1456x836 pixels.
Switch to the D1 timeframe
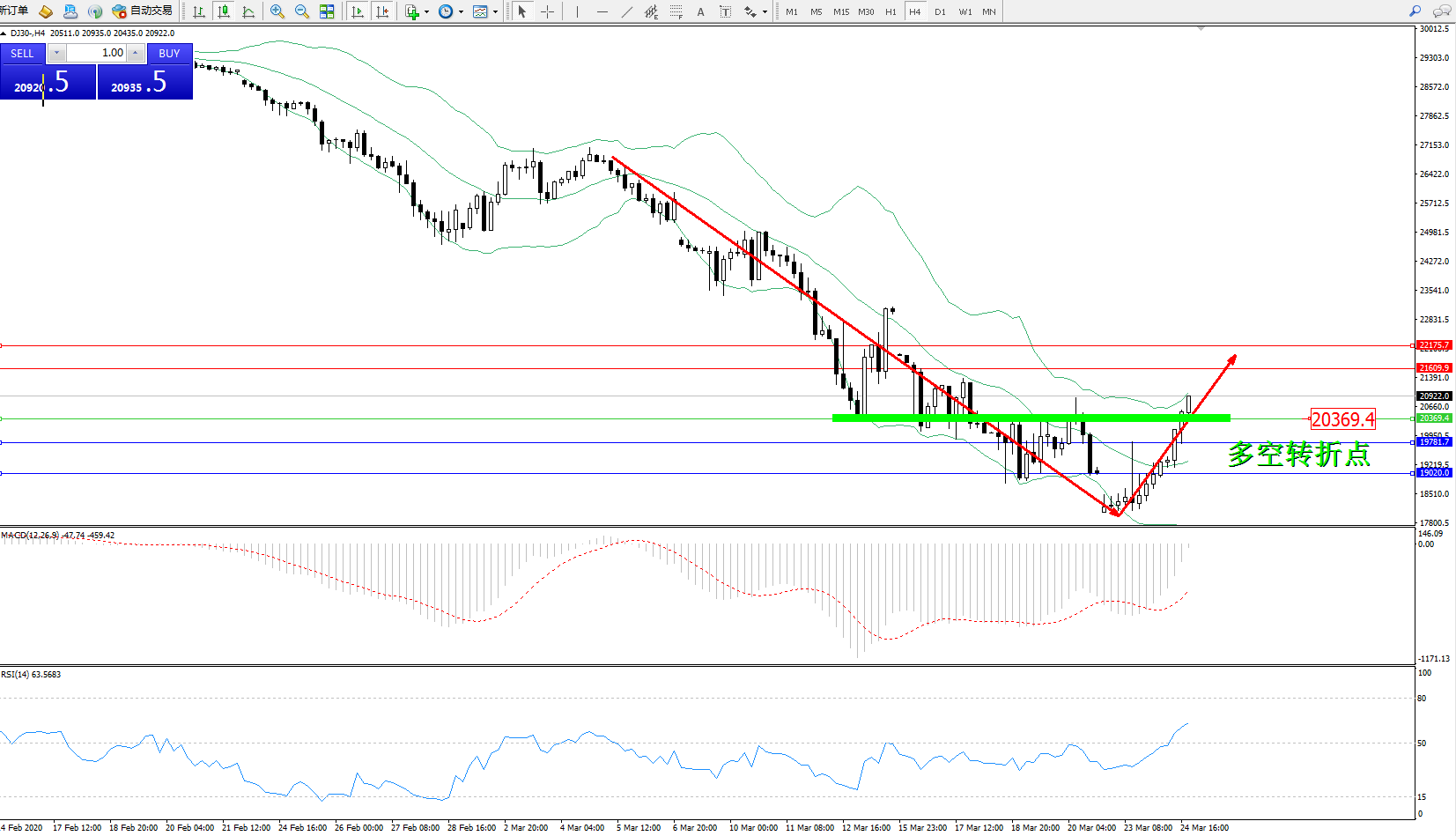(x=940, y=11)
